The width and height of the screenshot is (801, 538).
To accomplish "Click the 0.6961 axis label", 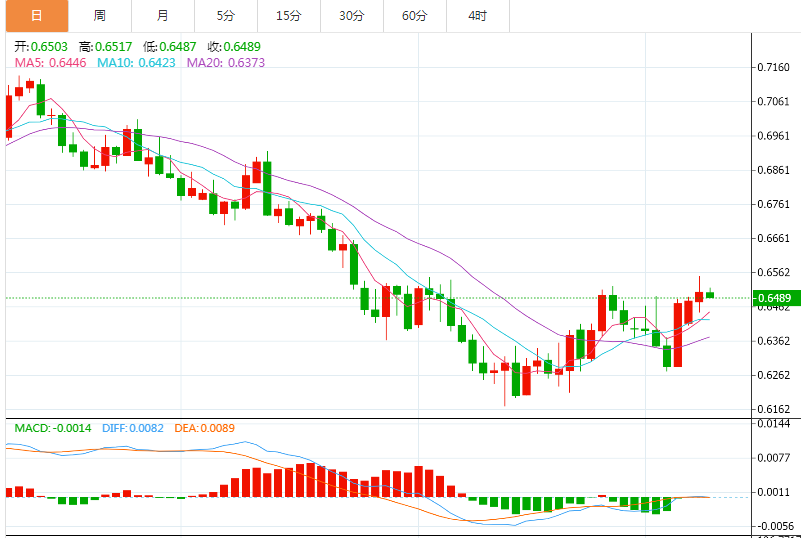I will click(x=773, y=136).
